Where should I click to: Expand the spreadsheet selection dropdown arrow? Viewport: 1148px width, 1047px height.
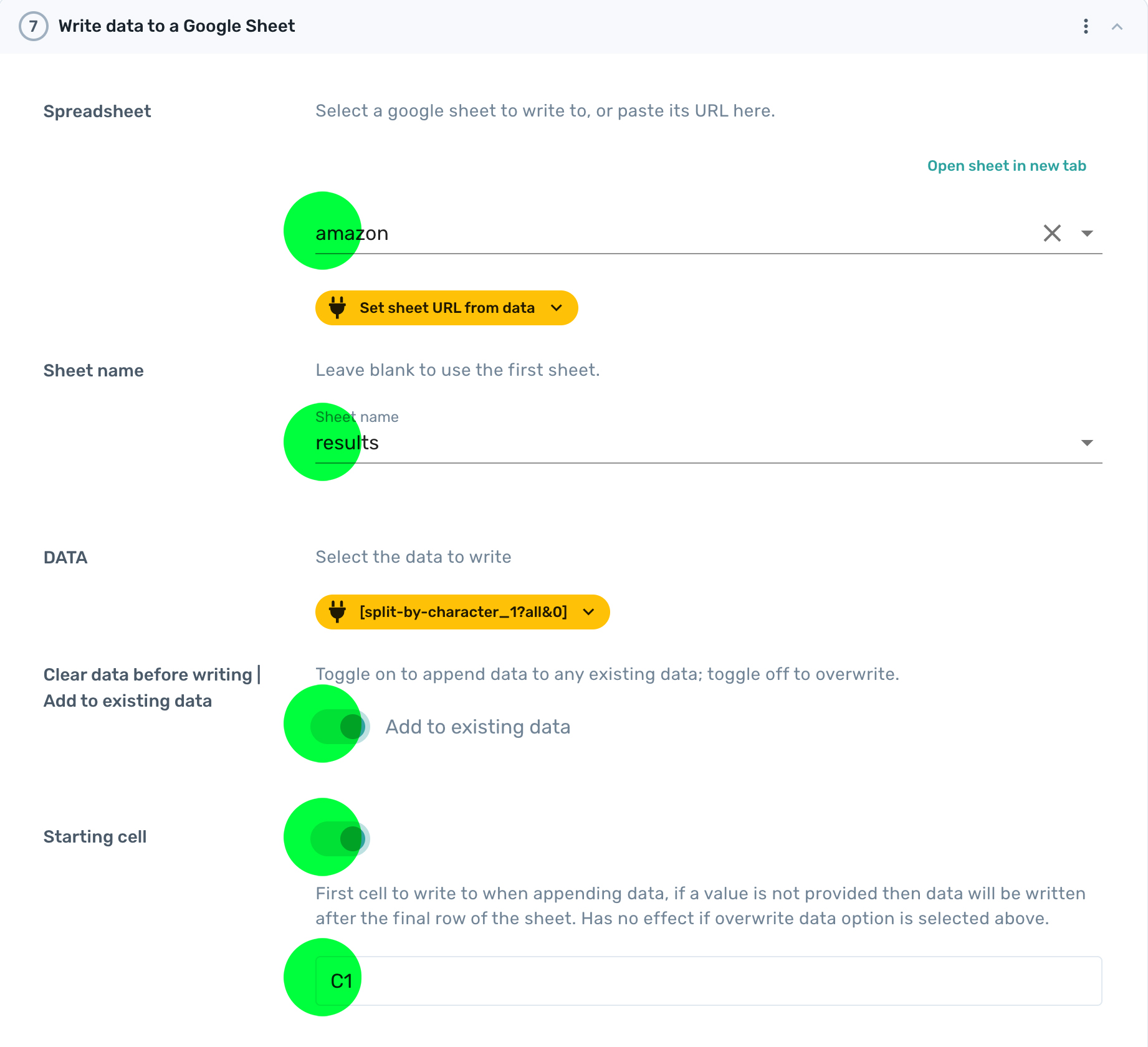click(1087, 233)
